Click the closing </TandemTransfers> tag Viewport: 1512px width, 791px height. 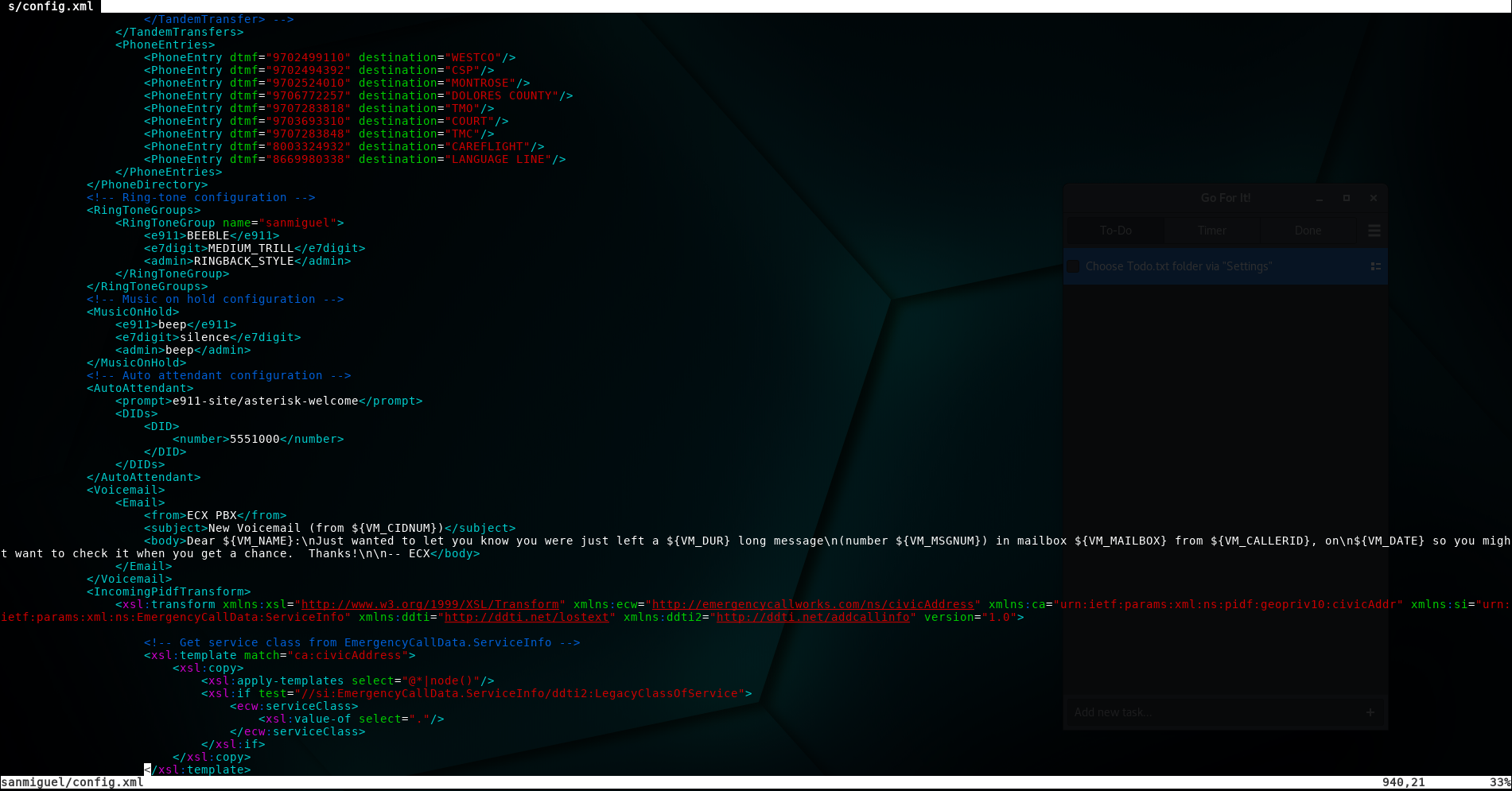coord(180,32)
